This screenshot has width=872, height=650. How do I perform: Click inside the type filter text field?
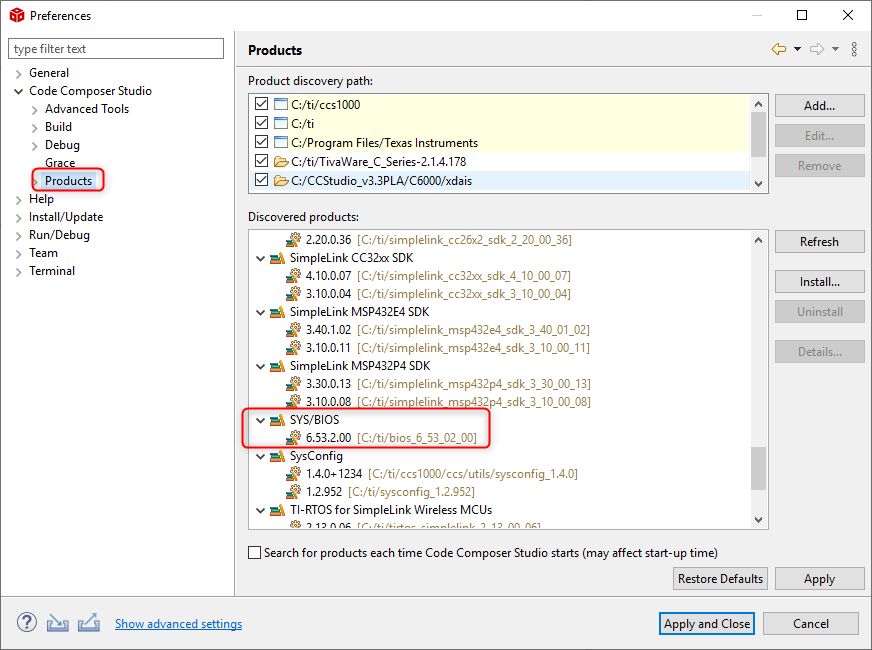(115, 48)
